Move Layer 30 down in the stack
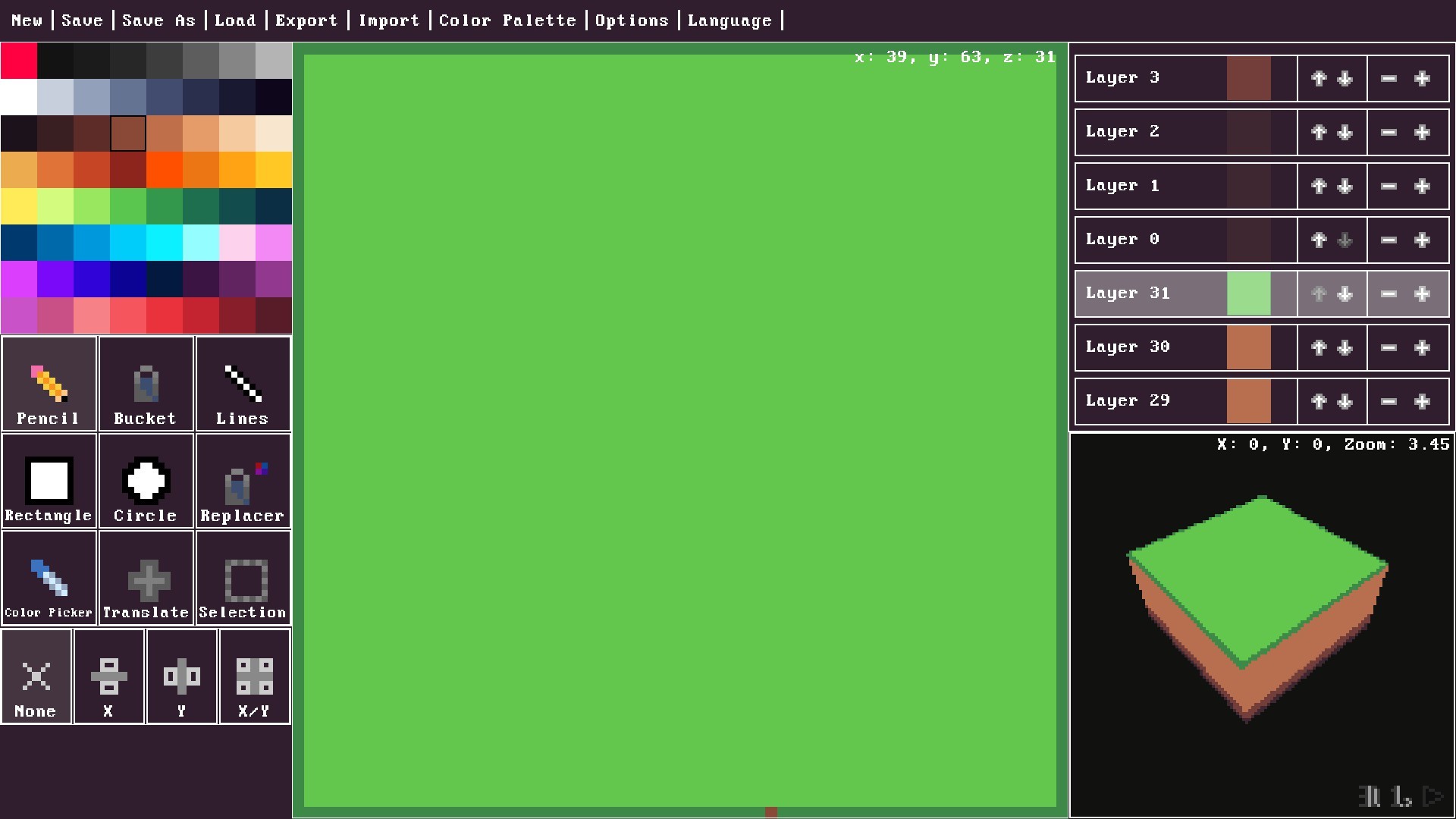Viewport: 1456px width, 819px height. (1345, 348)
